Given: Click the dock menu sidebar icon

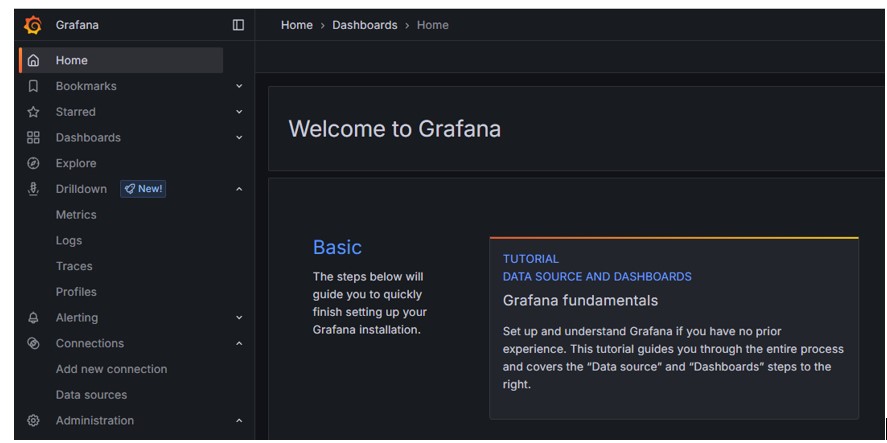Looking at the screenshot, I should 238,25.
